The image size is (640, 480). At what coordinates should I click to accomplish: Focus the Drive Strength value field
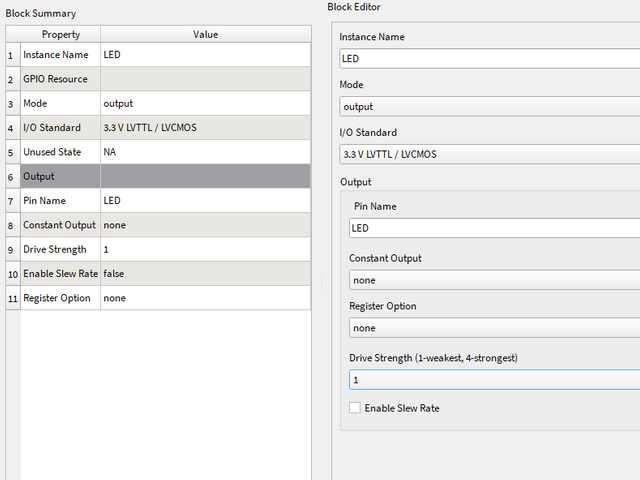[x=494, y=380]
